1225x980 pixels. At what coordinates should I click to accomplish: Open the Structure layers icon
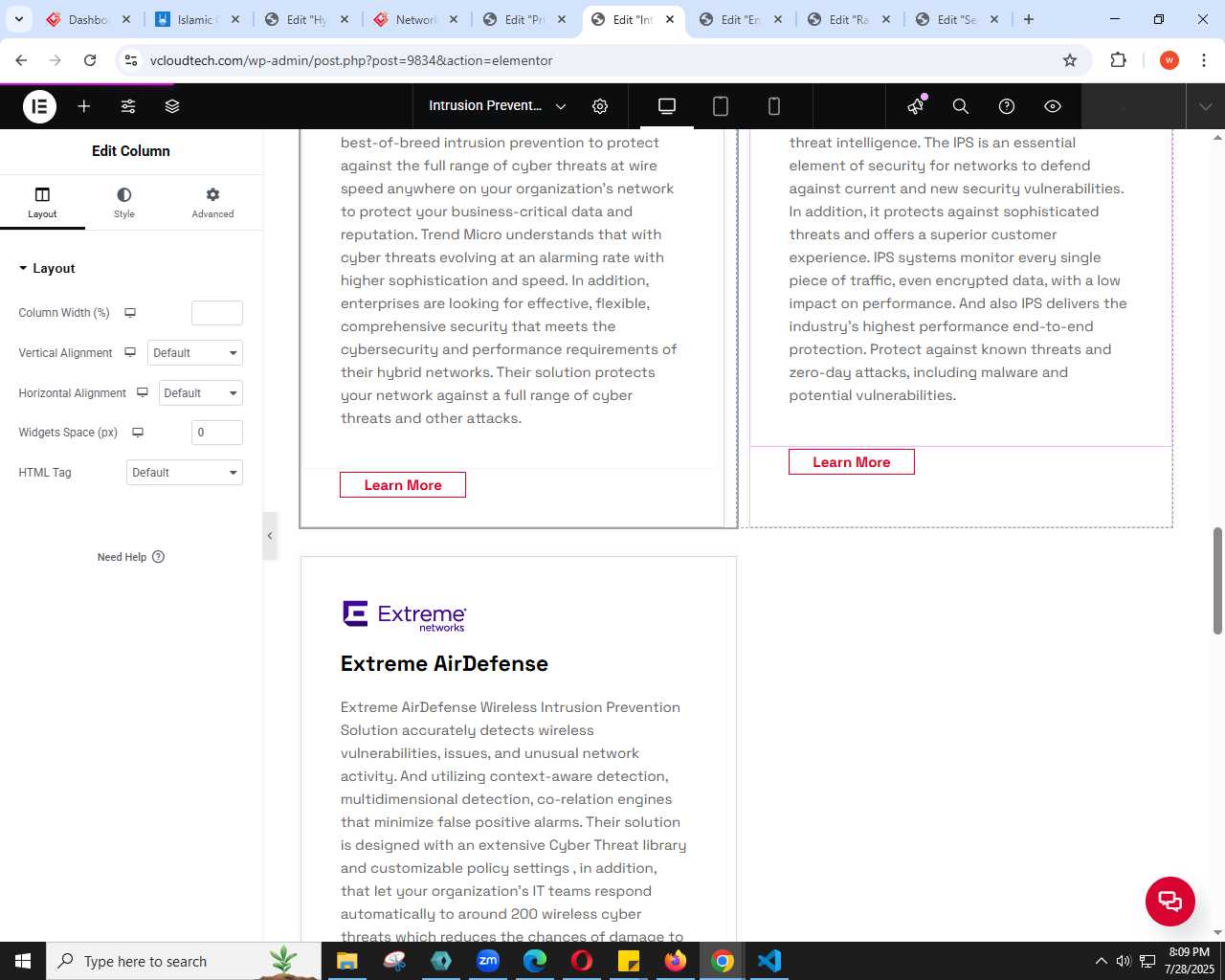click(172, 106)
